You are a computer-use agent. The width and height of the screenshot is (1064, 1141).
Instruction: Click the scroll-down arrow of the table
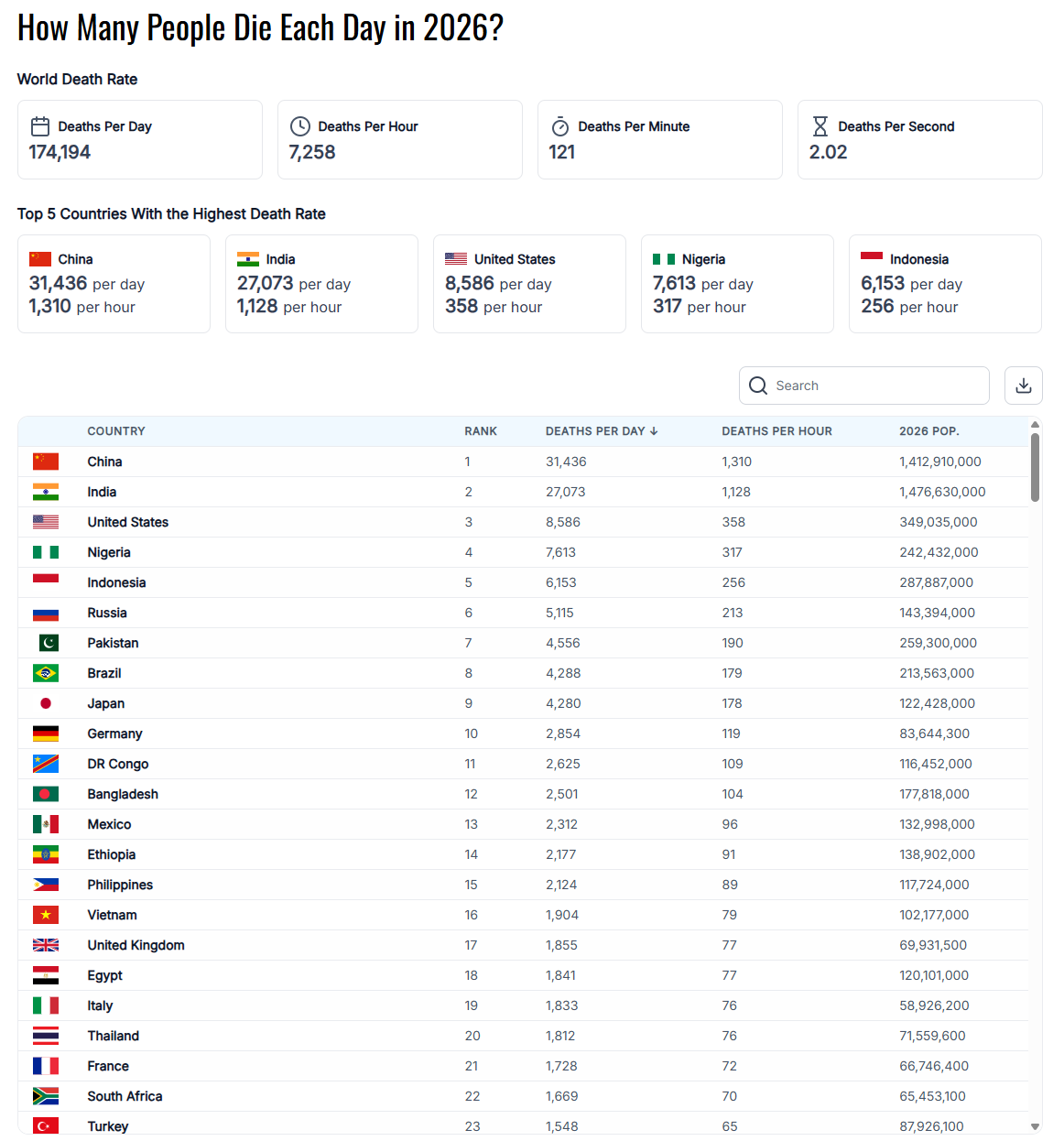[x=1035, y=1127]
